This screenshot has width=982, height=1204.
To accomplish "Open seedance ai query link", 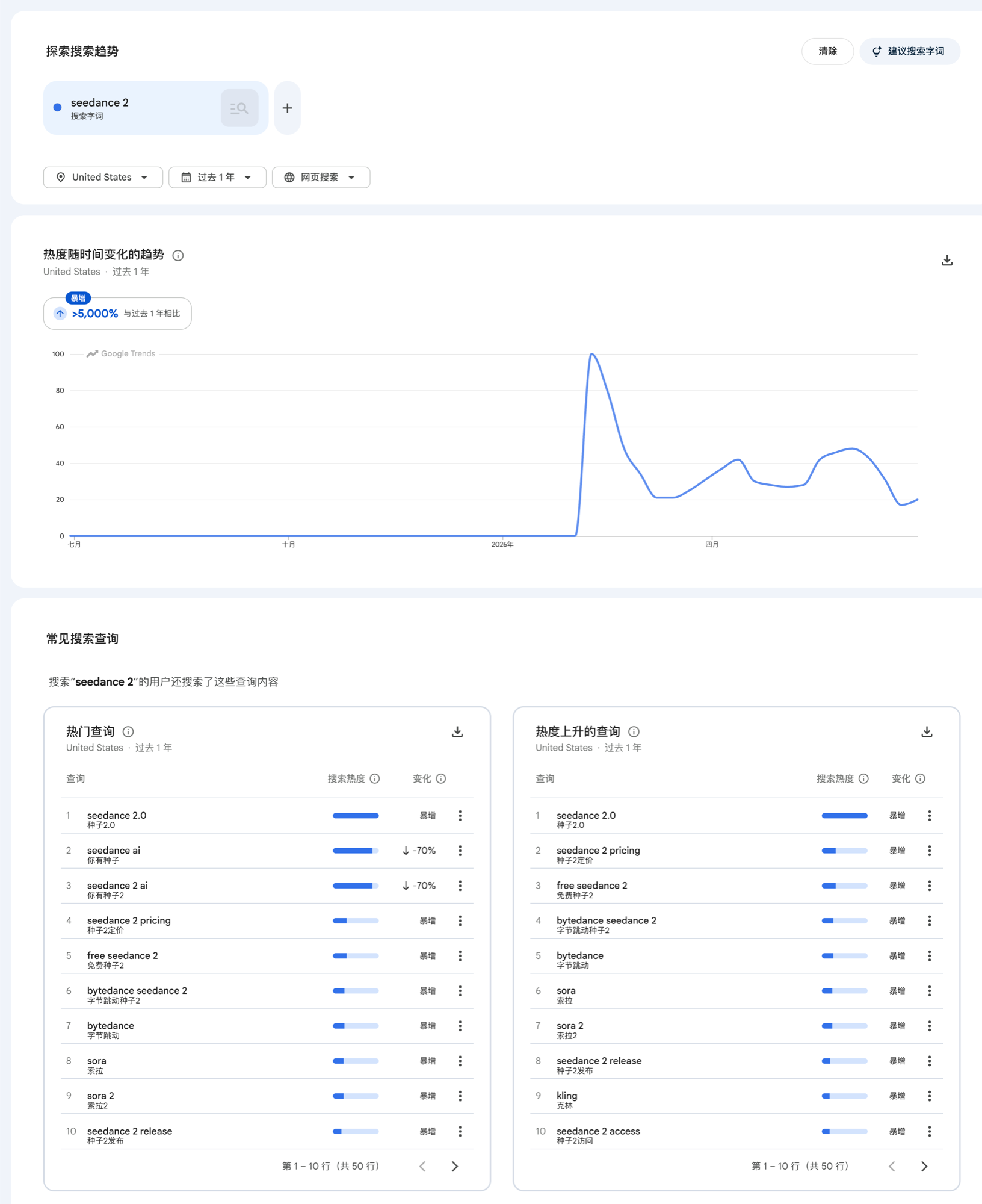I will 114,850.
